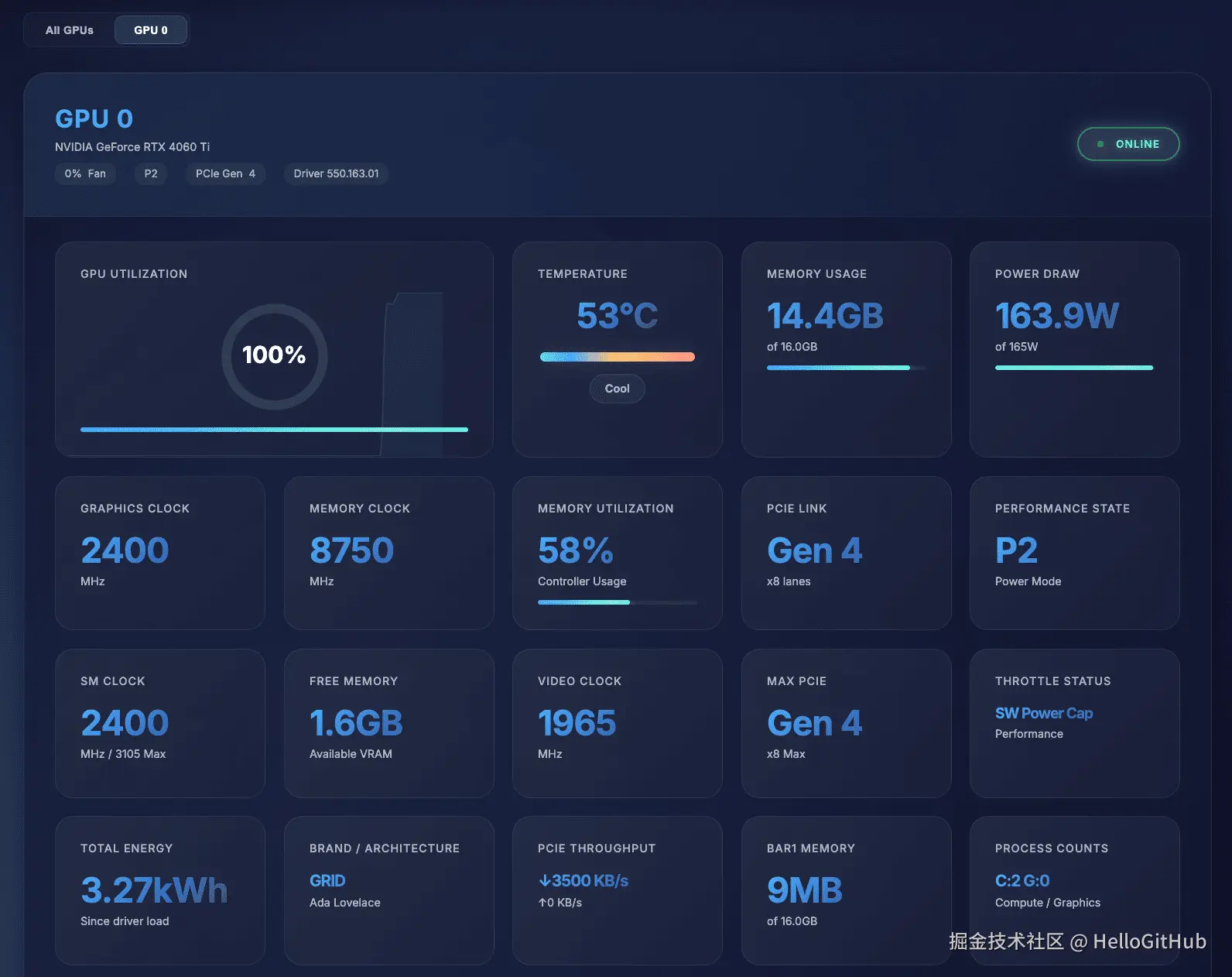This screenshot has height=977, width=1232.
Task: Click the "Since driver load" label
Action: (125, 921)
